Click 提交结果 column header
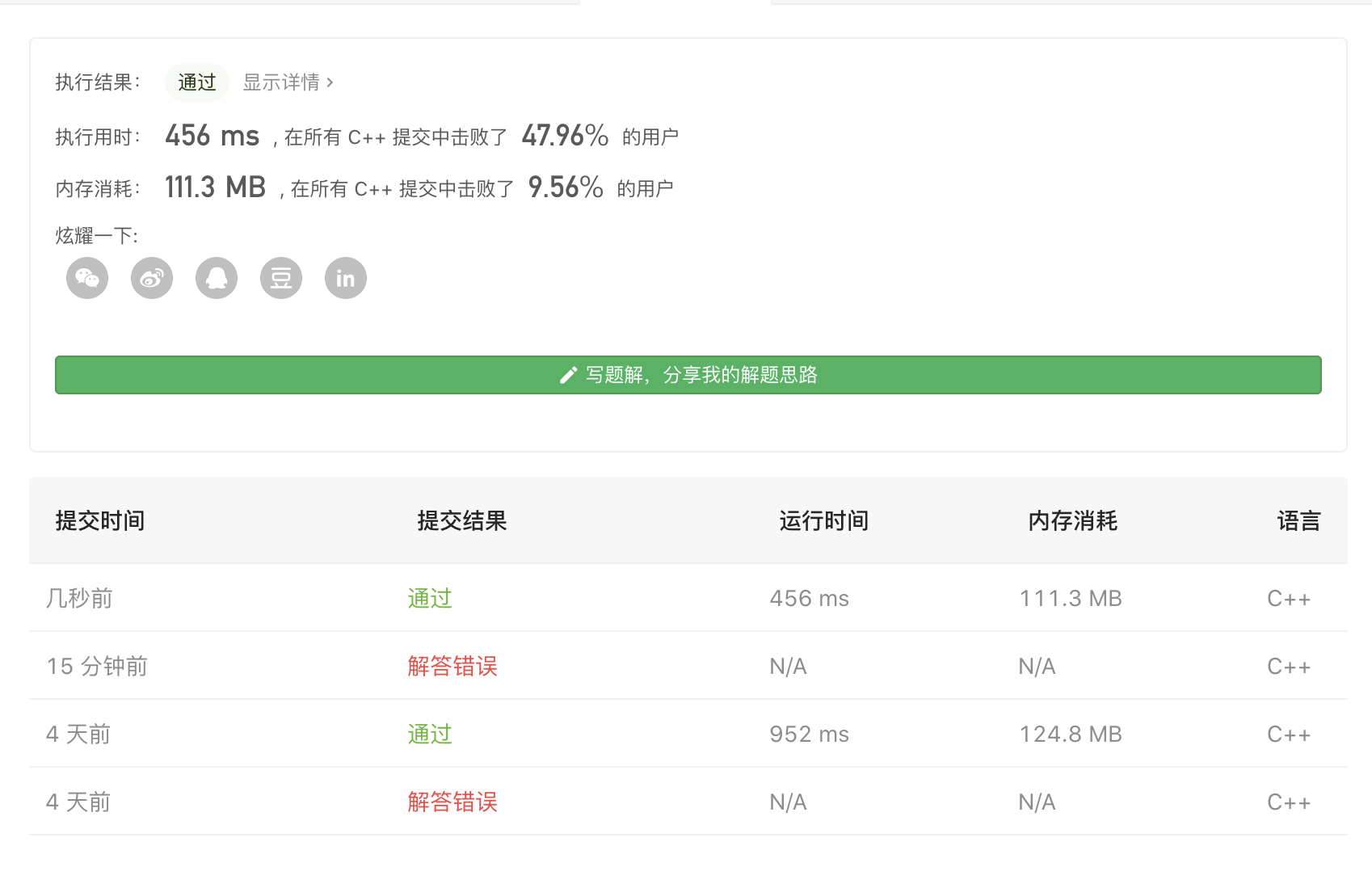Image resolution: width=1372 pixels, height=884 pixels. [x=462, y=521]
